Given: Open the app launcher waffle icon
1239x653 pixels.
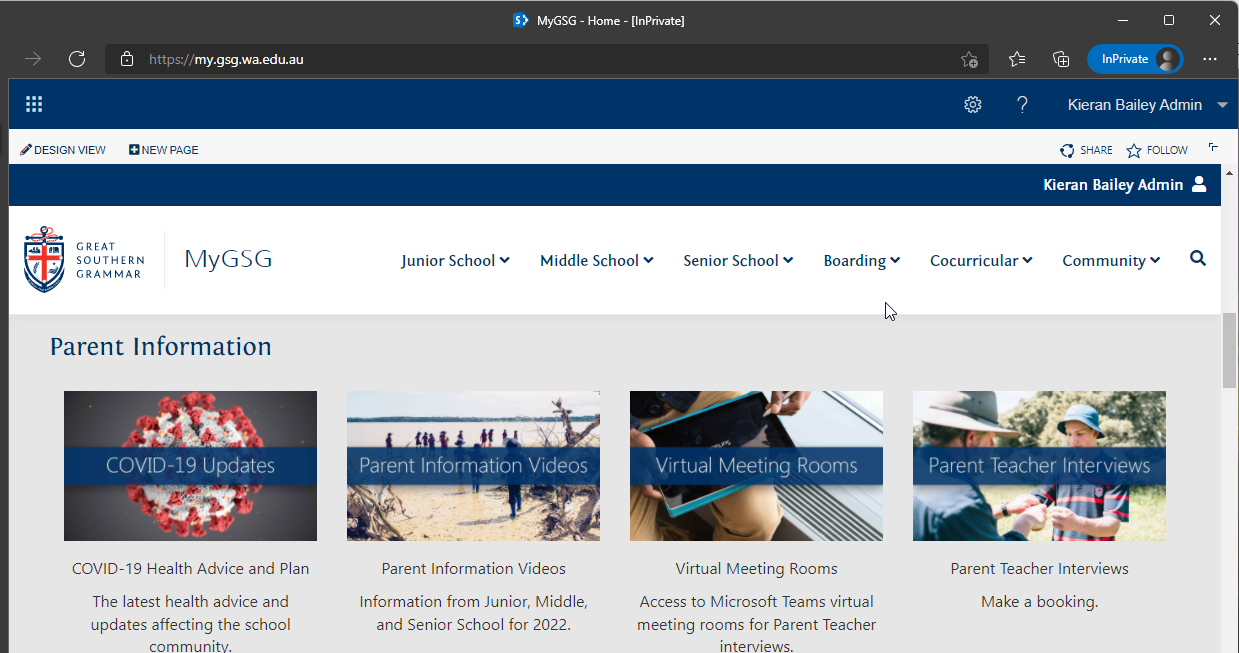Looking at the screenshot, I should (x=34, y=104).
